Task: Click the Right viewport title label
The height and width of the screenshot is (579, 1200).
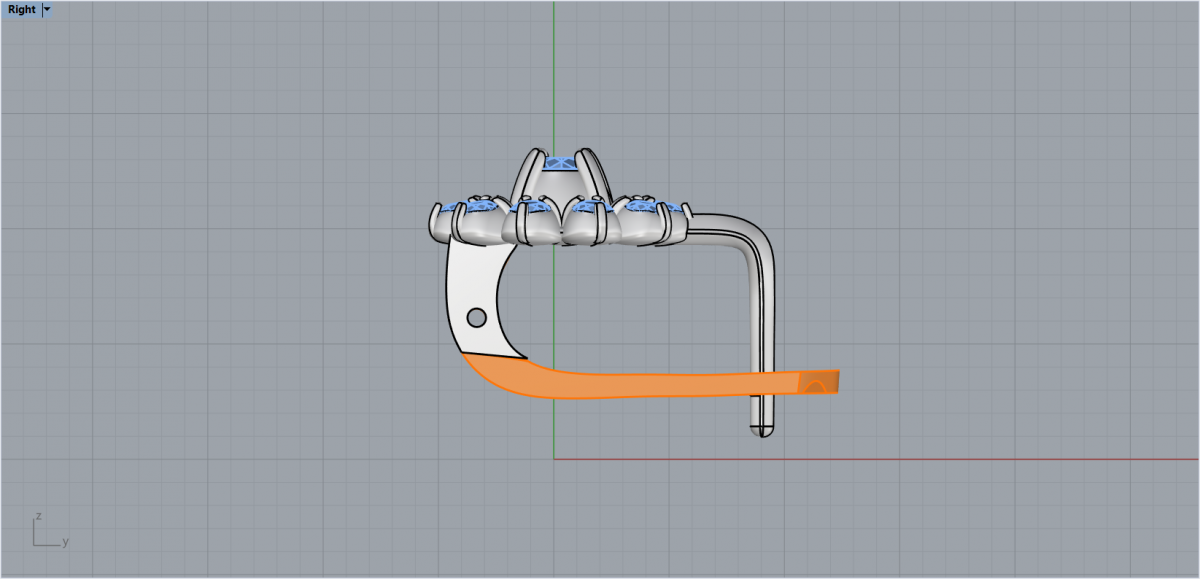Action: [22, 10]
